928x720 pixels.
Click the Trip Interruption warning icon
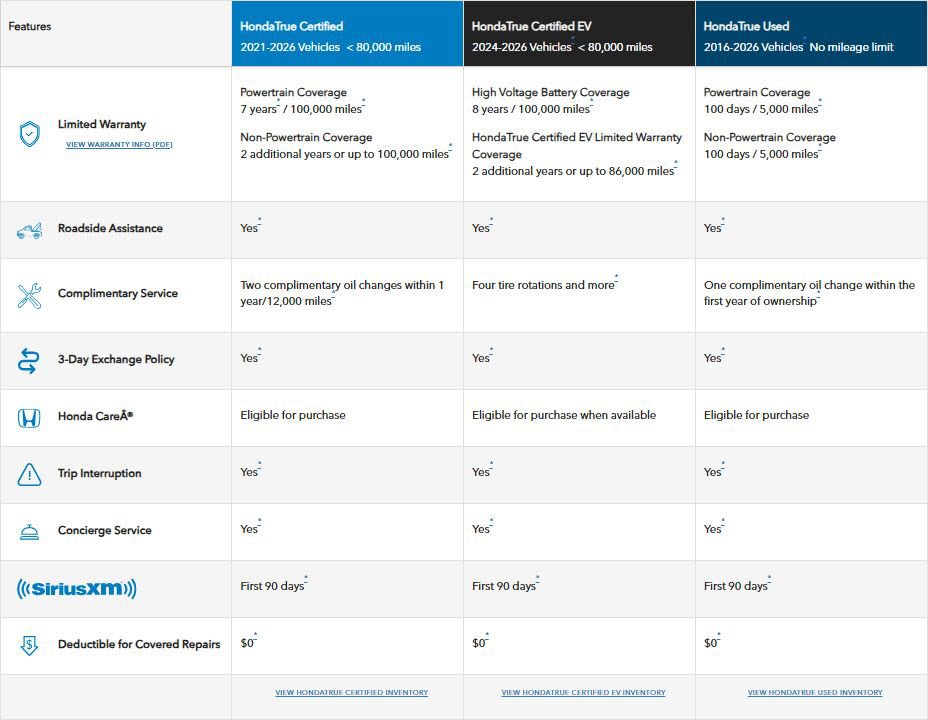coord(30,475)
